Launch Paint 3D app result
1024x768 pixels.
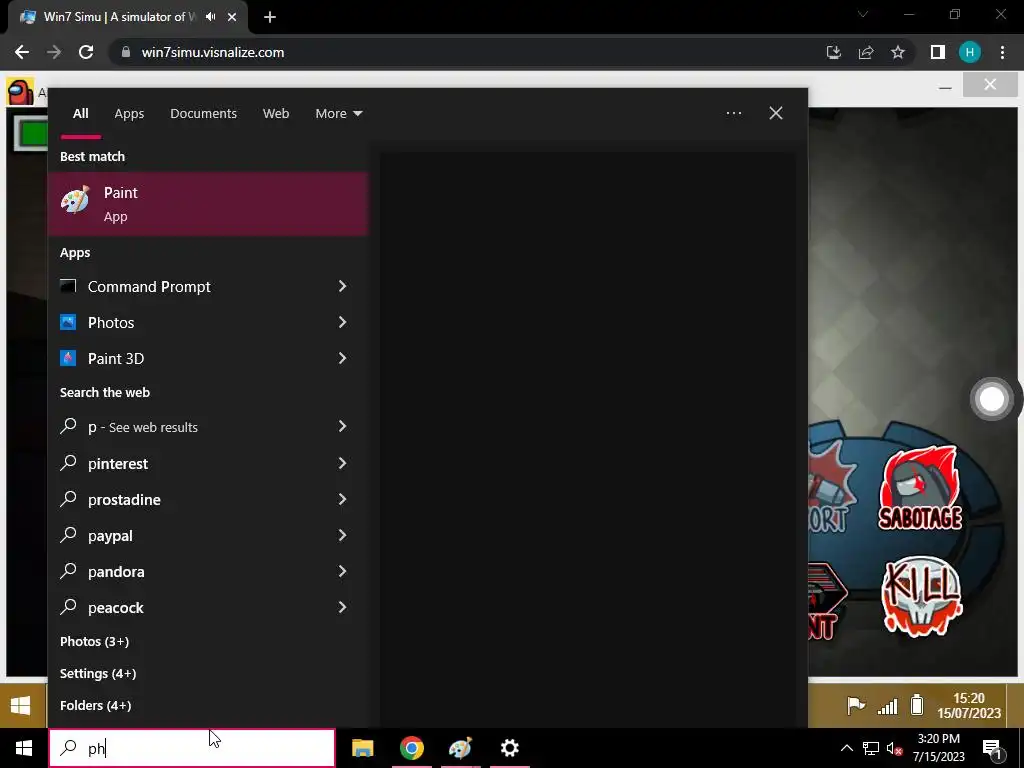pos(116,359)
